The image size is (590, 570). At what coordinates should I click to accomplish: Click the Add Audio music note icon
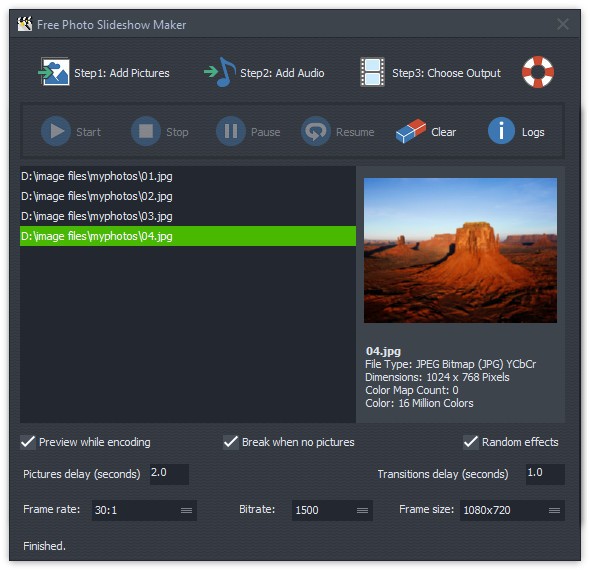coord(220,72)
